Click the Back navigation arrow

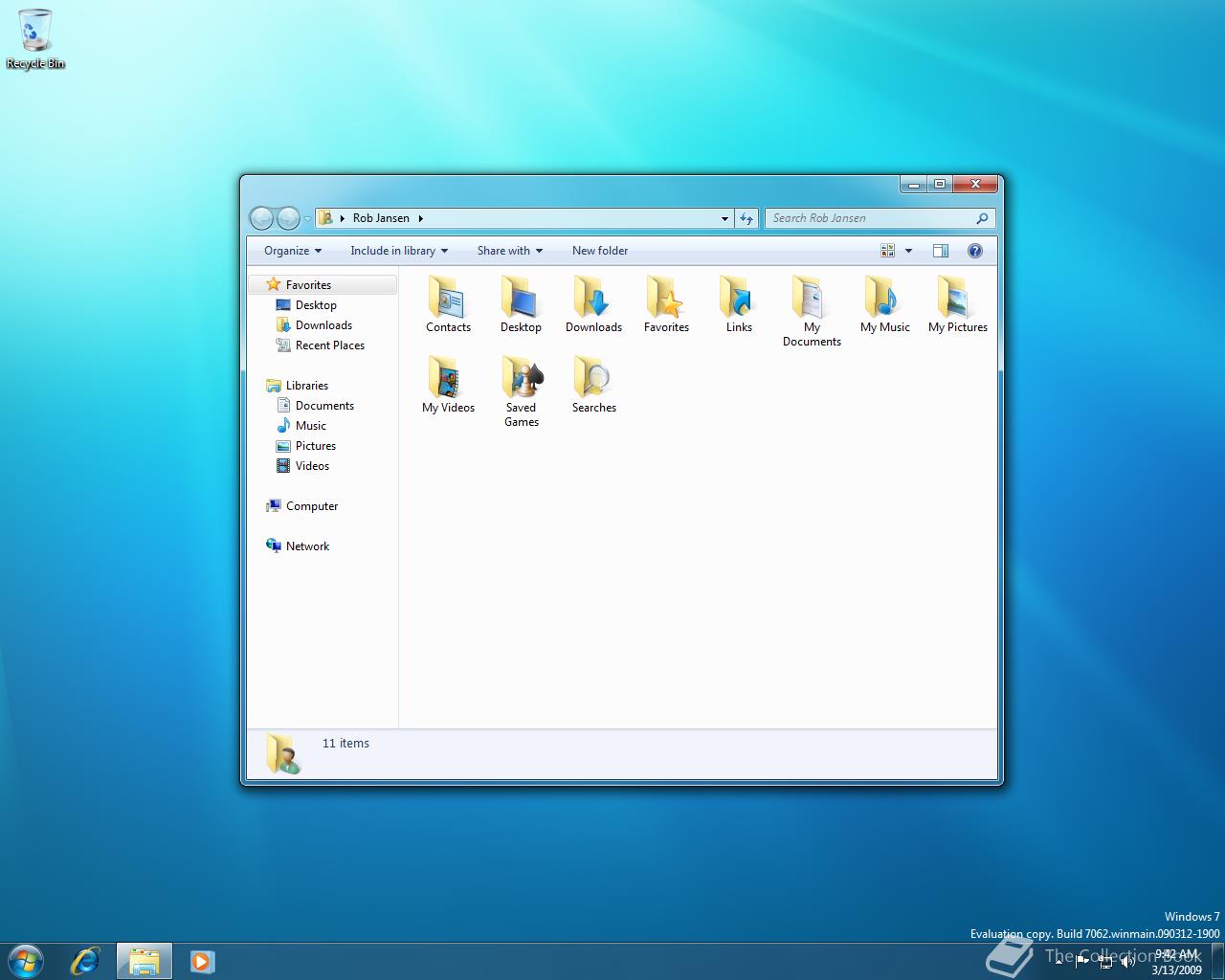coord(261,218)
